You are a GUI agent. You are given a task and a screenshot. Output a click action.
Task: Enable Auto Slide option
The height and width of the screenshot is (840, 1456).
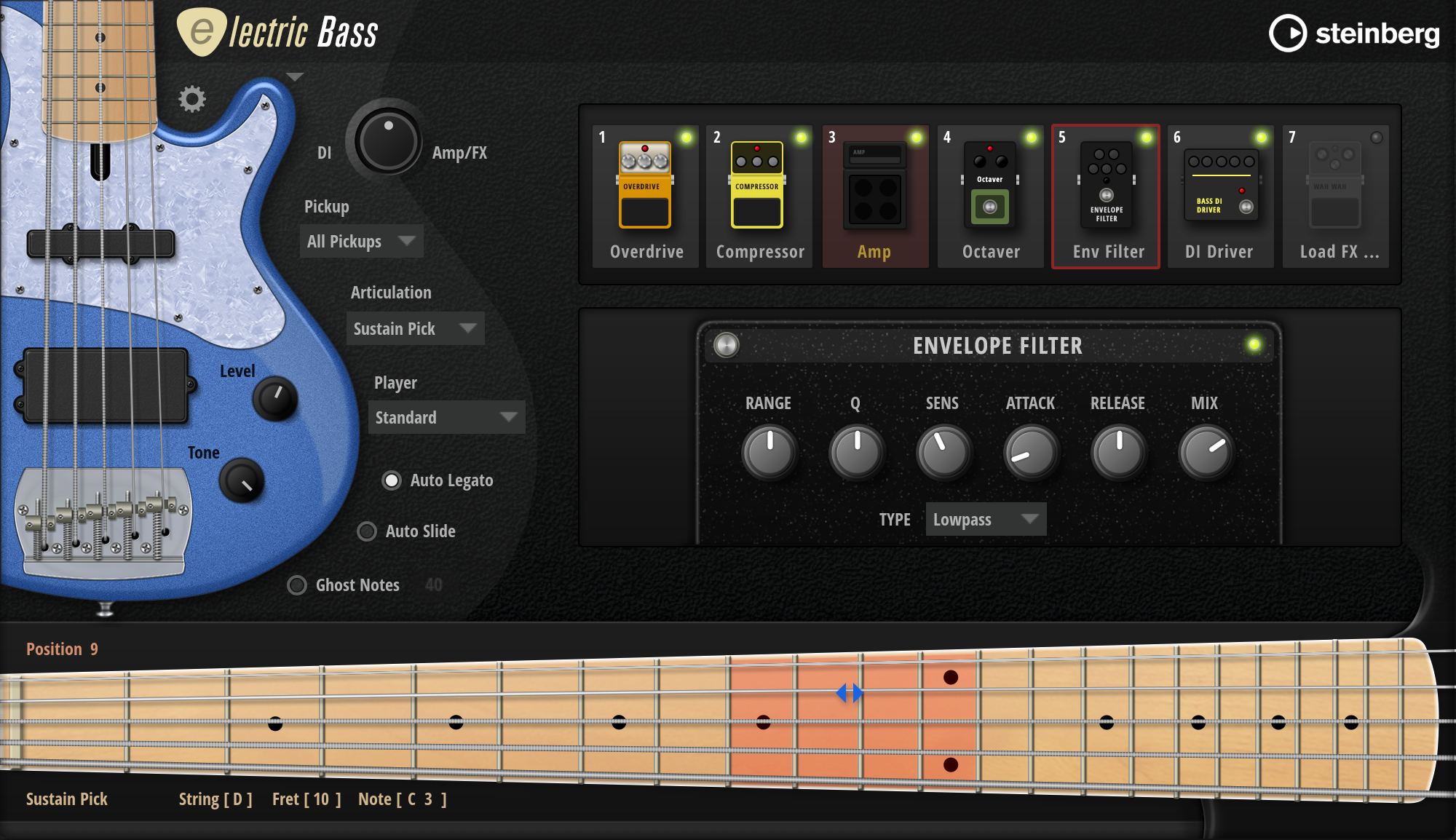[x=367, y=531]
